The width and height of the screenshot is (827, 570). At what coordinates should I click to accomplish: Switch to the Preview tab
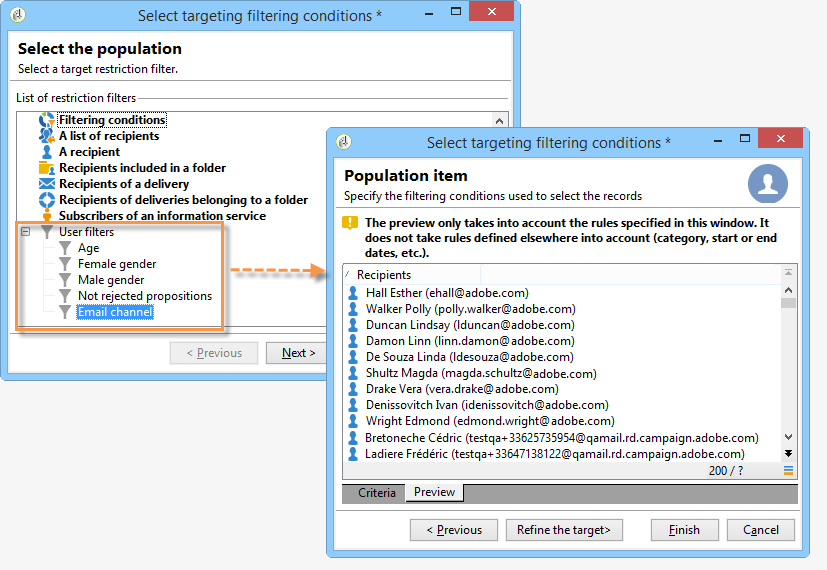pyautogui.click(x=434, y=492)
